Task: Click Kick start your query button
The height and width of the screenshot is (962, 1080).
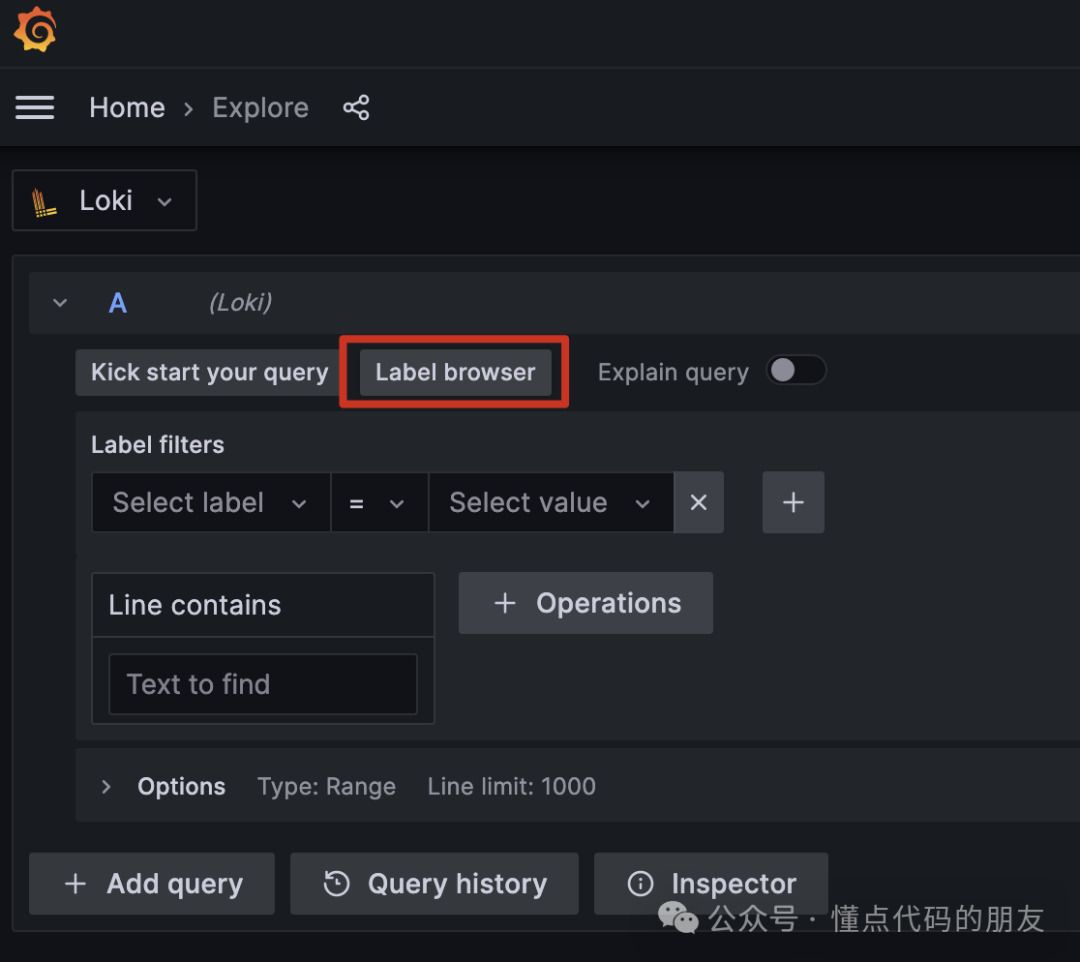Action: point(209,373)
